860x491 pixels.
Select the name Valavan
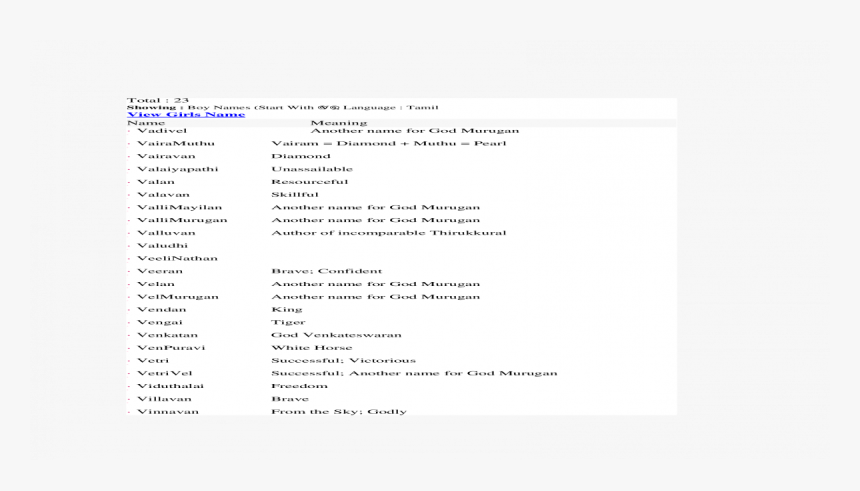point(163,194)
